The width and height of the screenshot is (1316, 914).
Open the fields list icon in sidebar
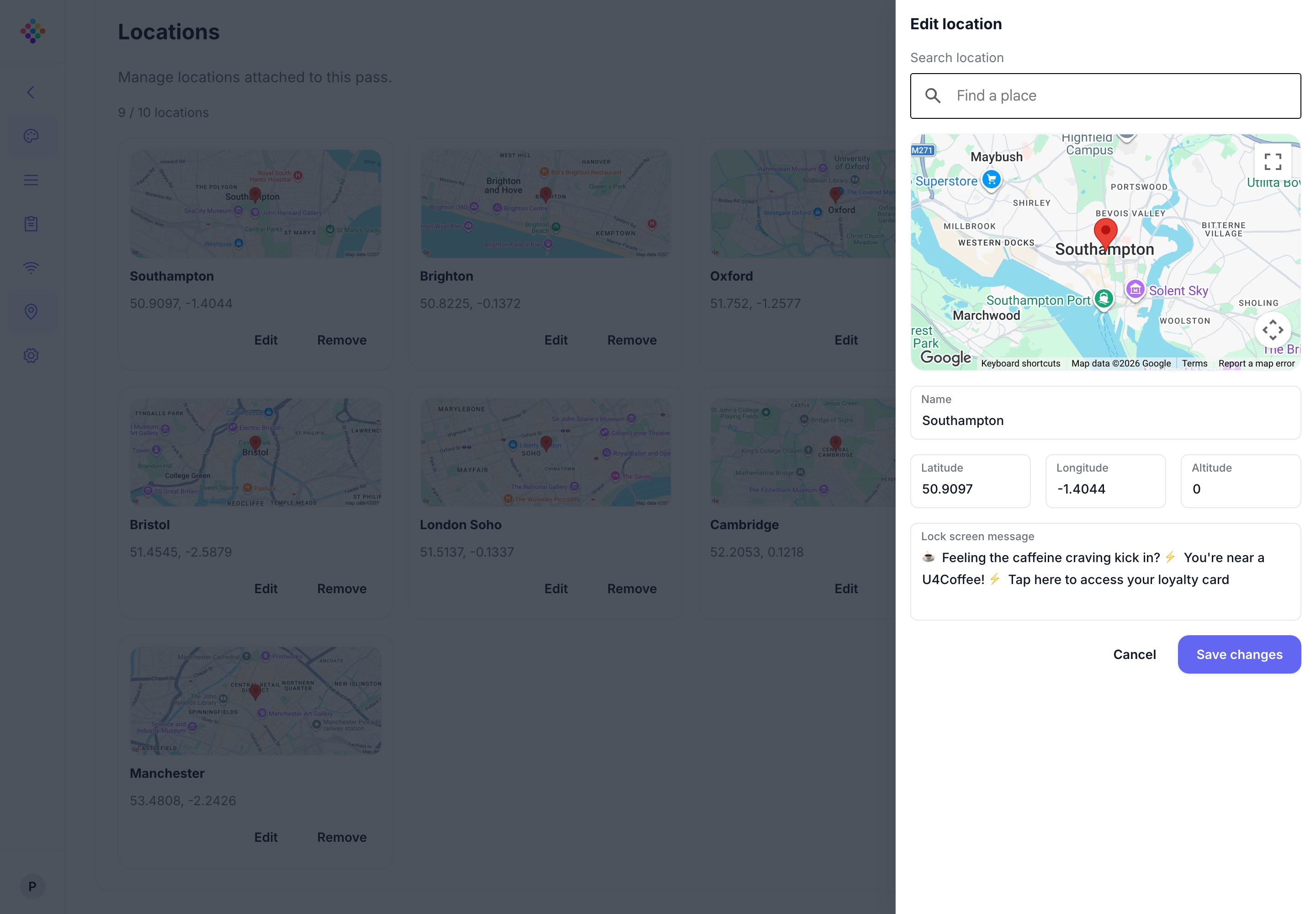[x=31, y=181]
